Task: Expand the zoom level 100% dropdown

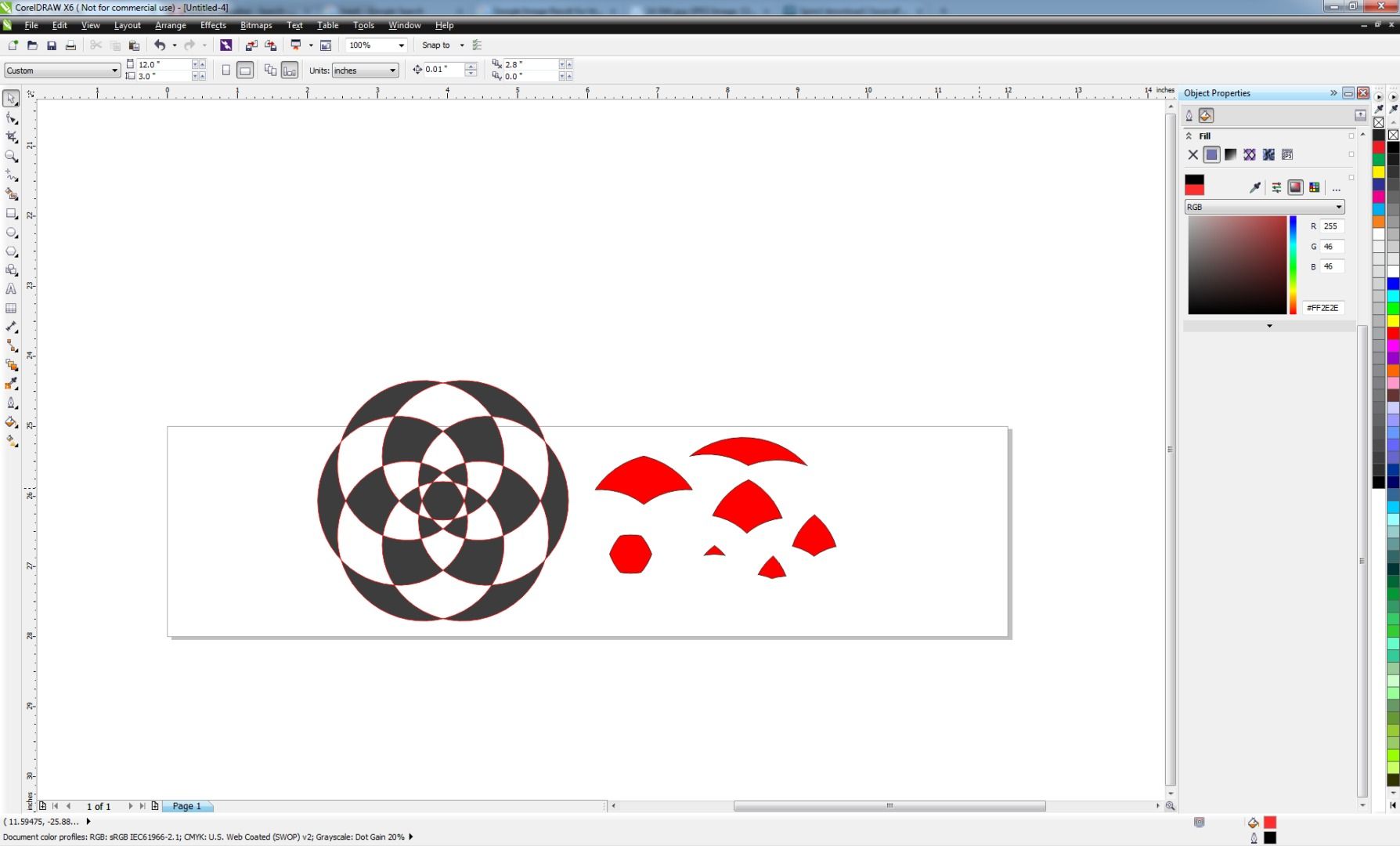Action: coord(402,45)
